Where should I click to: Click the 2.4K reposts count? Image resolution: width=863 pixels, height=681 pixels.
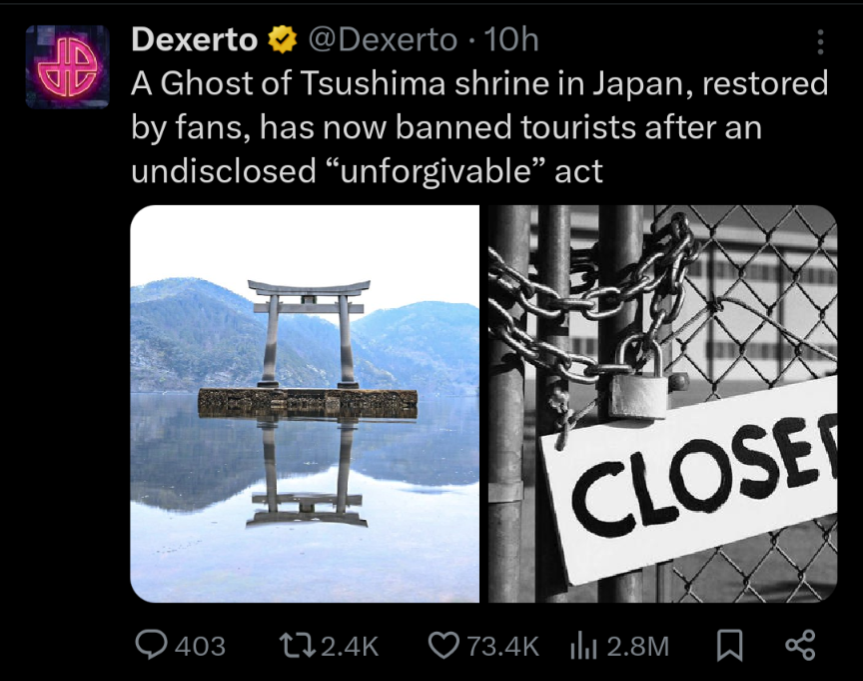click(350, 646)
